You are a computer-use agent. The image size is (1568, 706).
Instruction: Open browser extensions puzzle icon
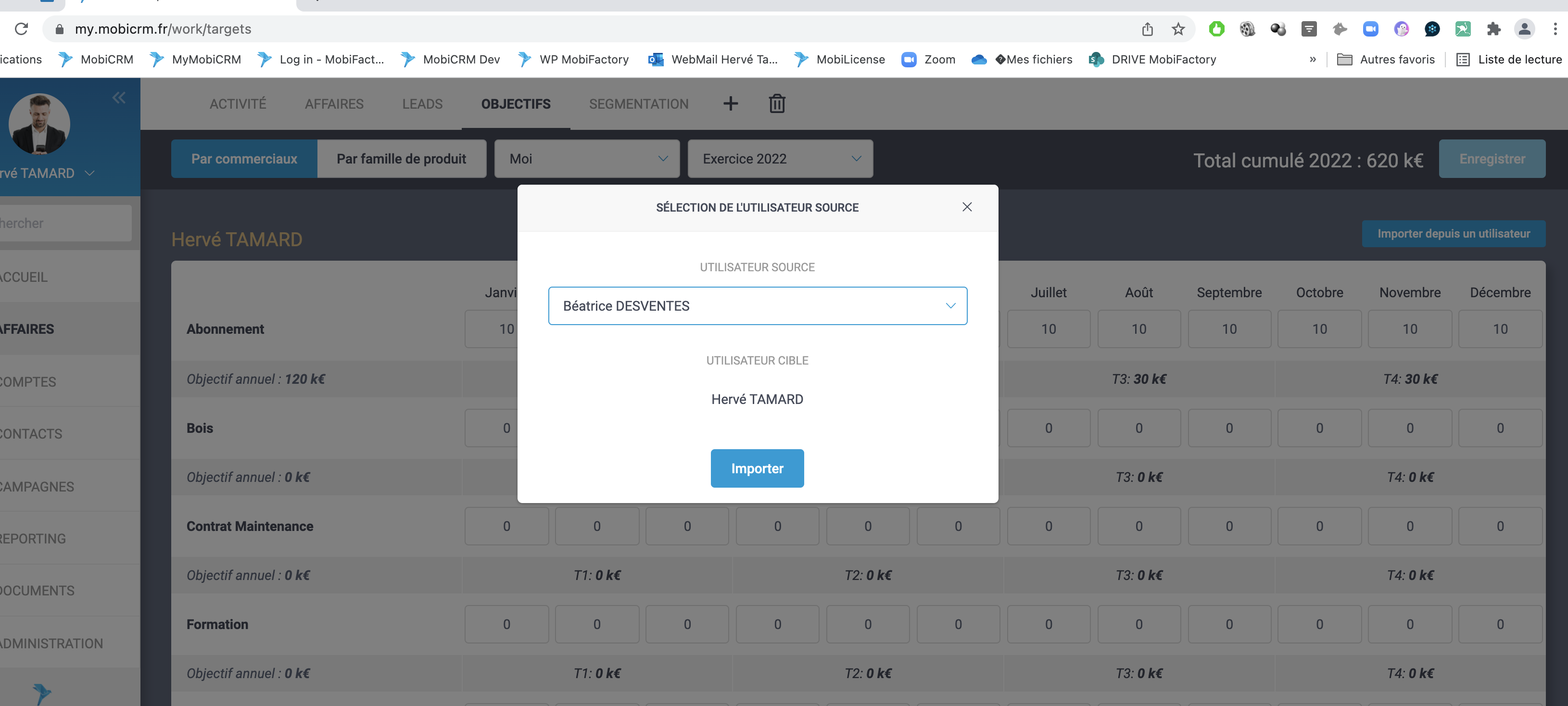click(x=1493, y=28)
